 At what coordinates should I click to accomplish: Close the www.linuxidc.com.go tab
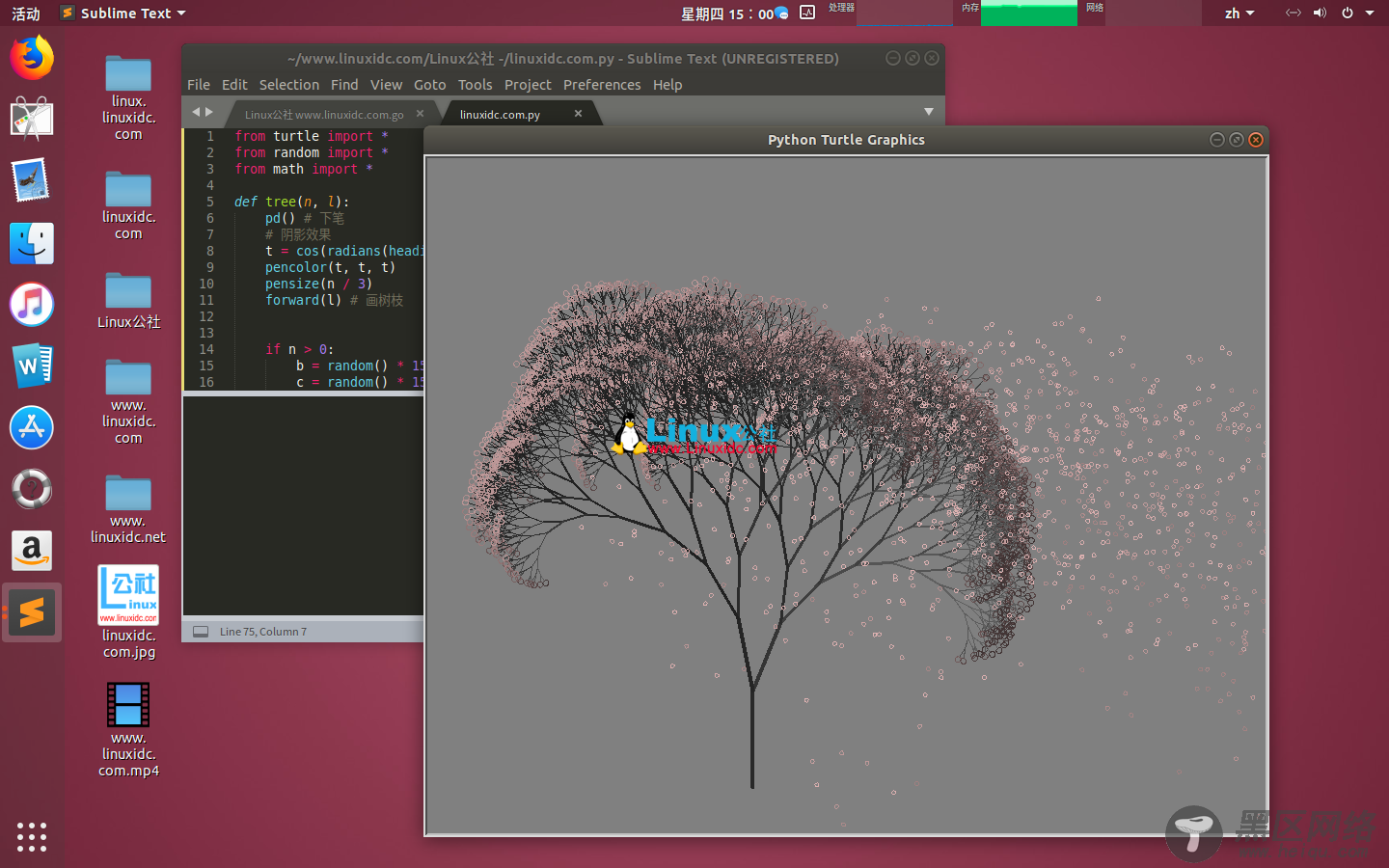coord(420,114)
